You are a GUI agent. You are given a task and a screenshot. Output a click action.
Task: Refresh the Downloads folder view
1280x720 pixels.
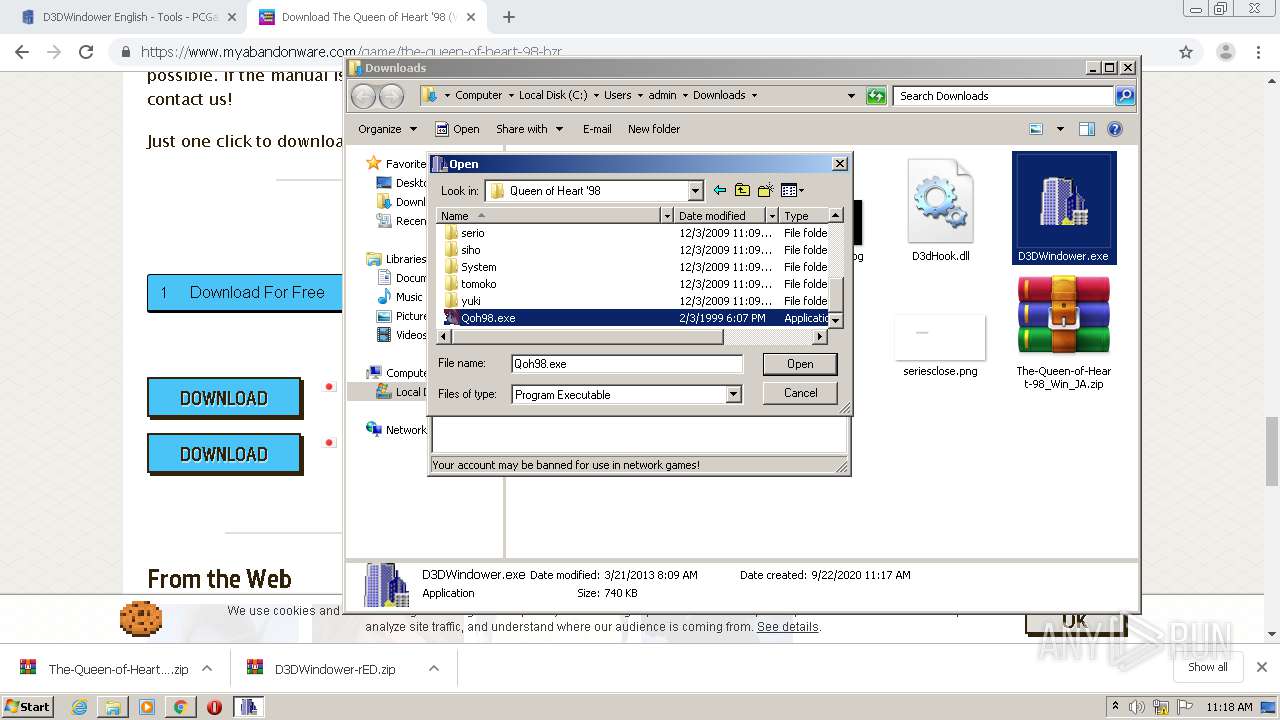876,96
